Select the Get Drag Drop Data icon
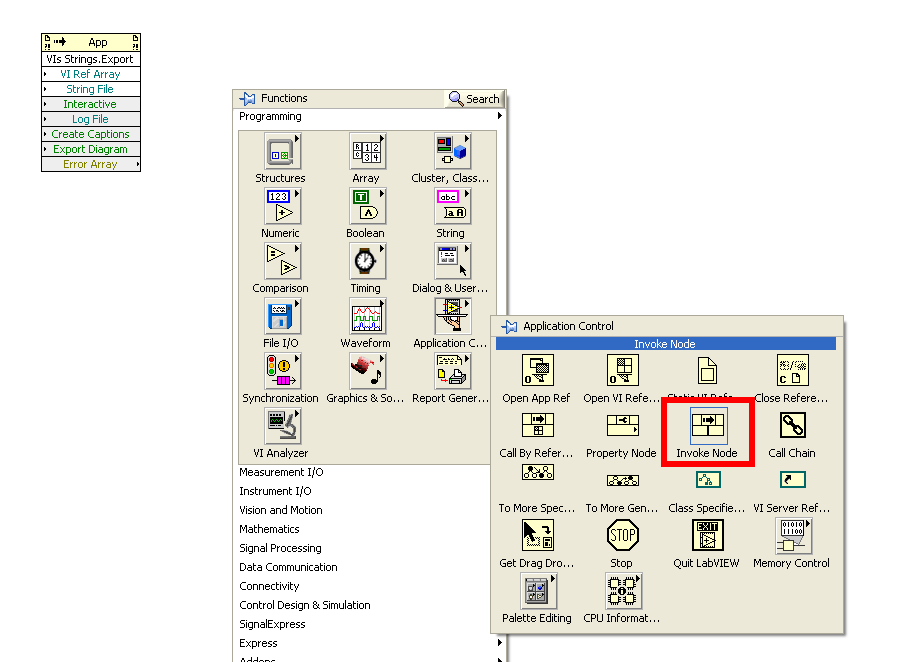912x662 pixels. click(537, 535)
